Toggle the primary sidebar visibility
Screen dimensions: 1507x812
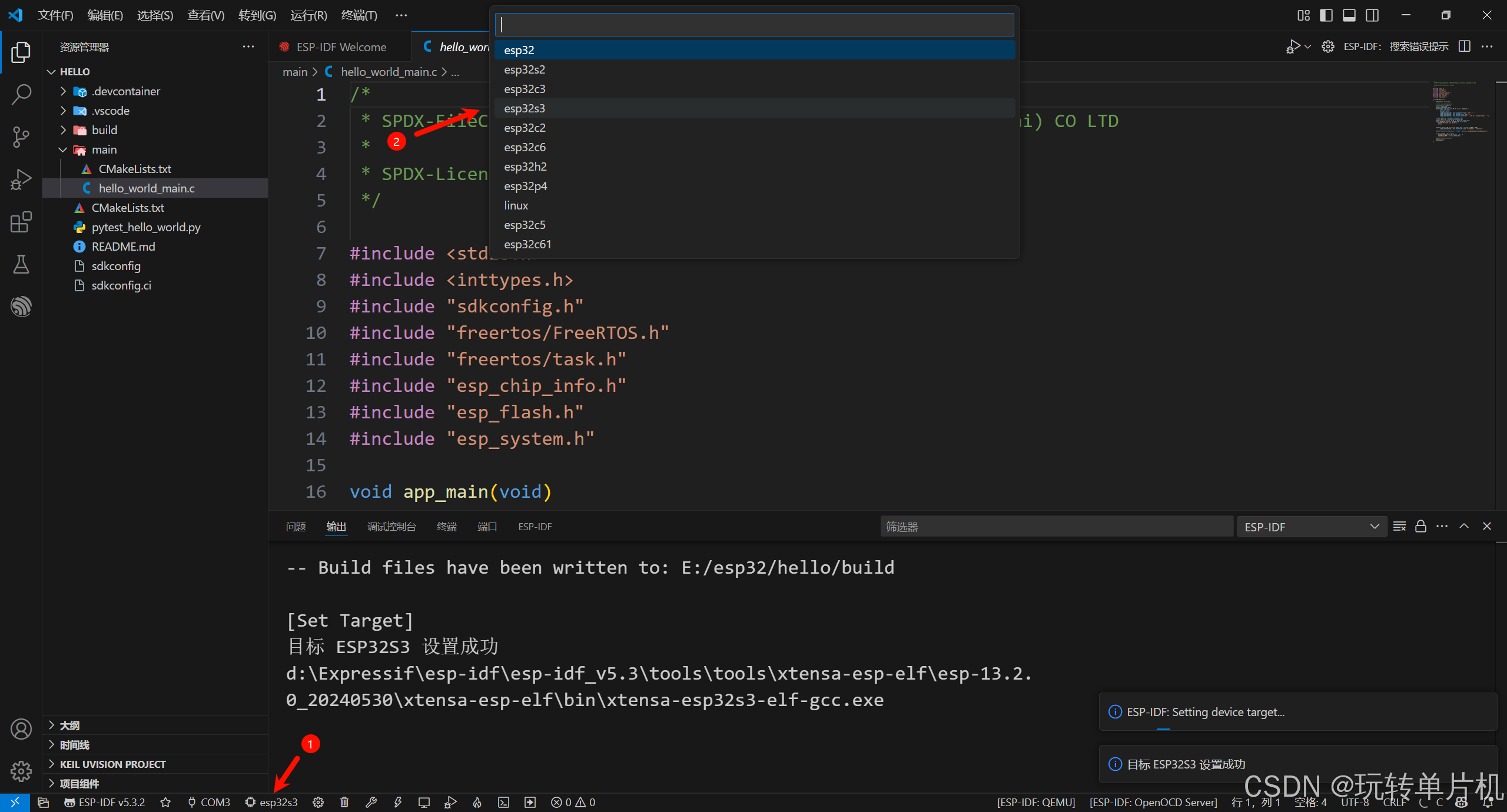(1326, 15)
